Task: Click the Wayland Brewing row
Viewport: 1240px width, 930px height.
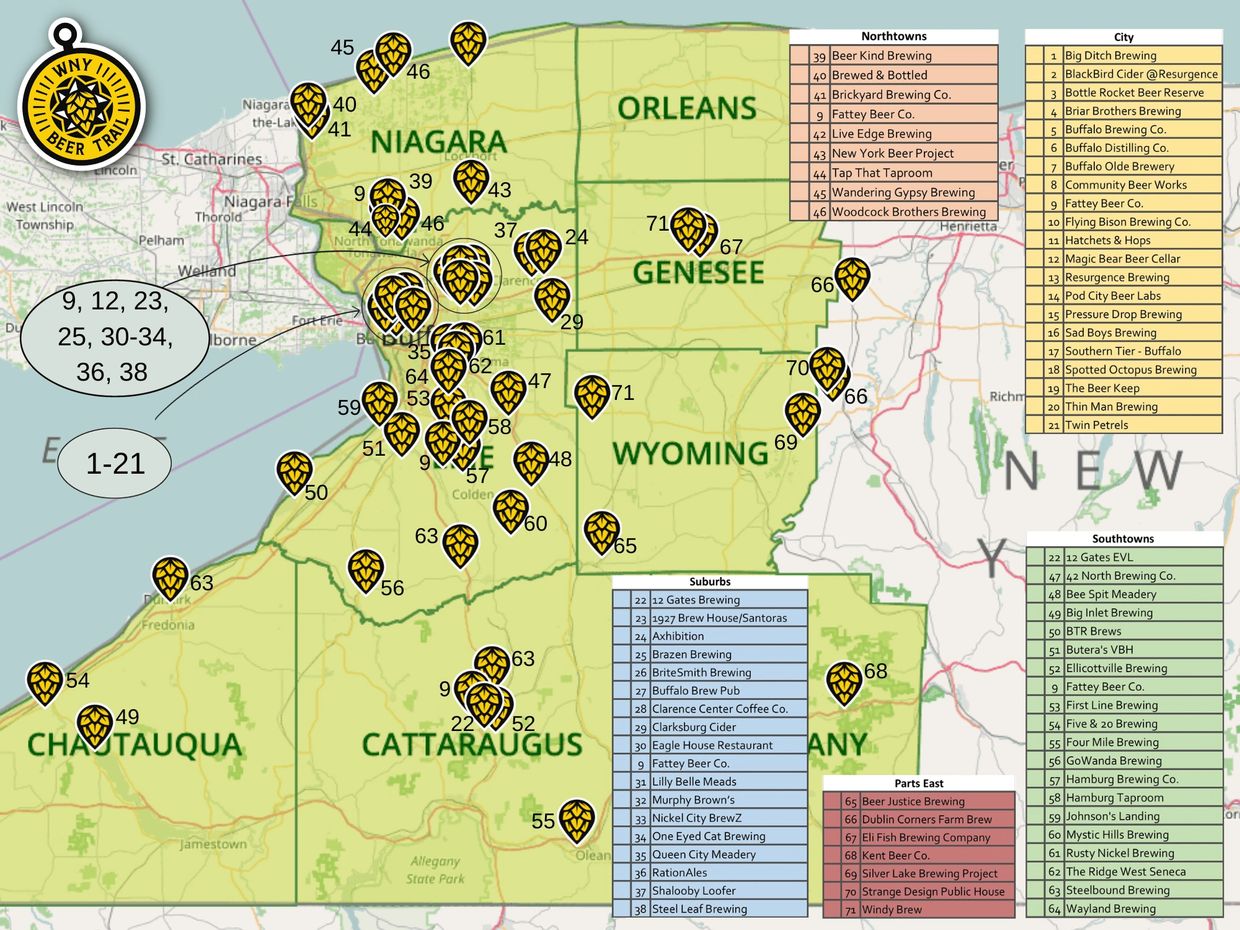Action: coord(1124,909)
